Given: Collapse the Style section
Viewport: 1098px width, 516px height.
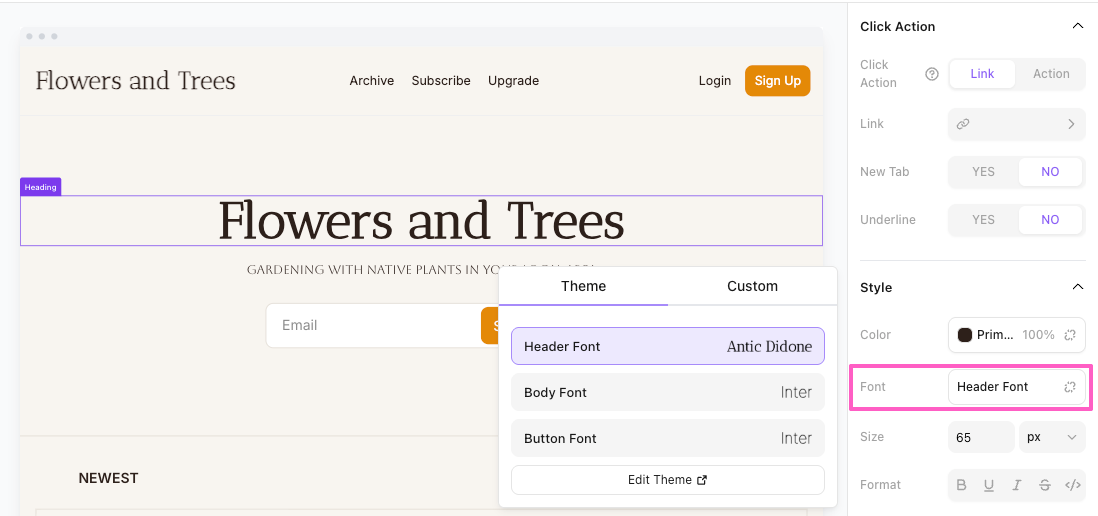Looking at the screenshot, I should pos(1077,287).
